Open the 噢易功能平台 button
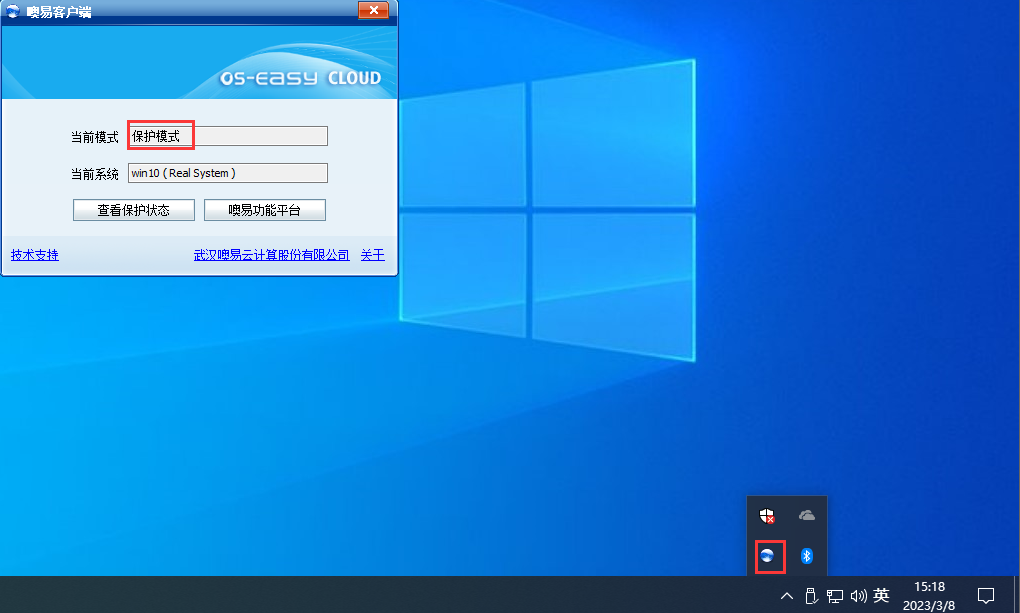 265,210
